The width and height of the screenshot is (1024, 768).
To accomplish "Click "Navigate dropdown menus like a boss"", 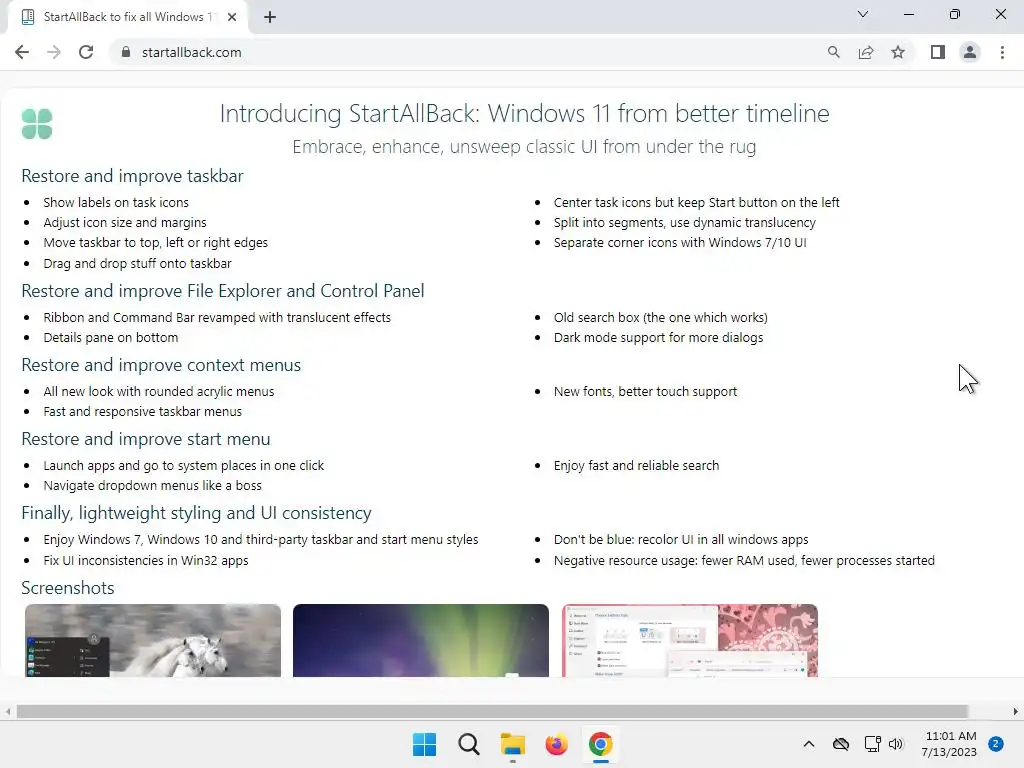I will coord(152,485).
